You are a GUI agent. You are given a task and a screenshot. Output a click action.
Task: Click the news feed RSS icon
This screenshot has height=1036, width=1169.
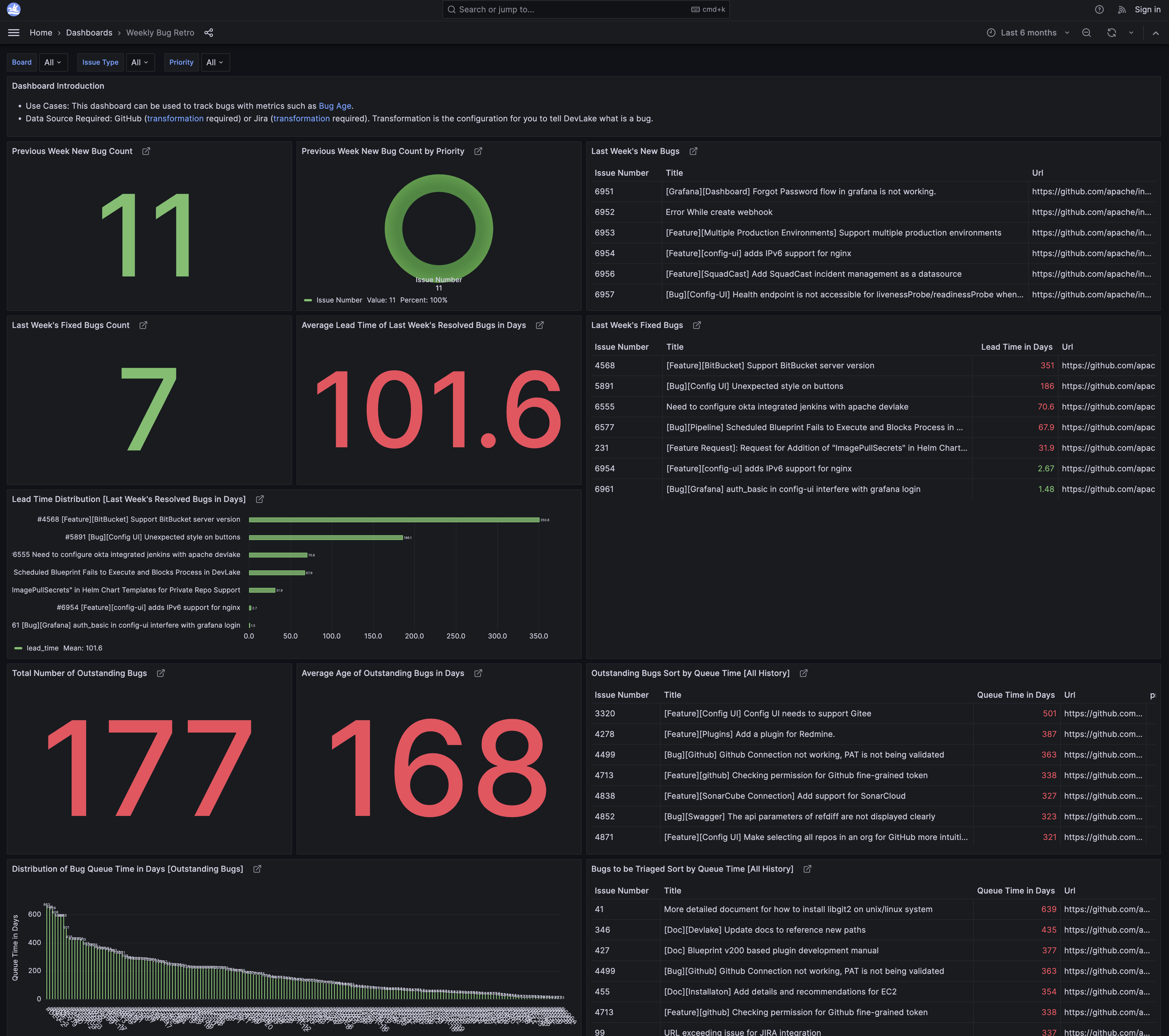pyautogui.click(x=1121, y=9)
